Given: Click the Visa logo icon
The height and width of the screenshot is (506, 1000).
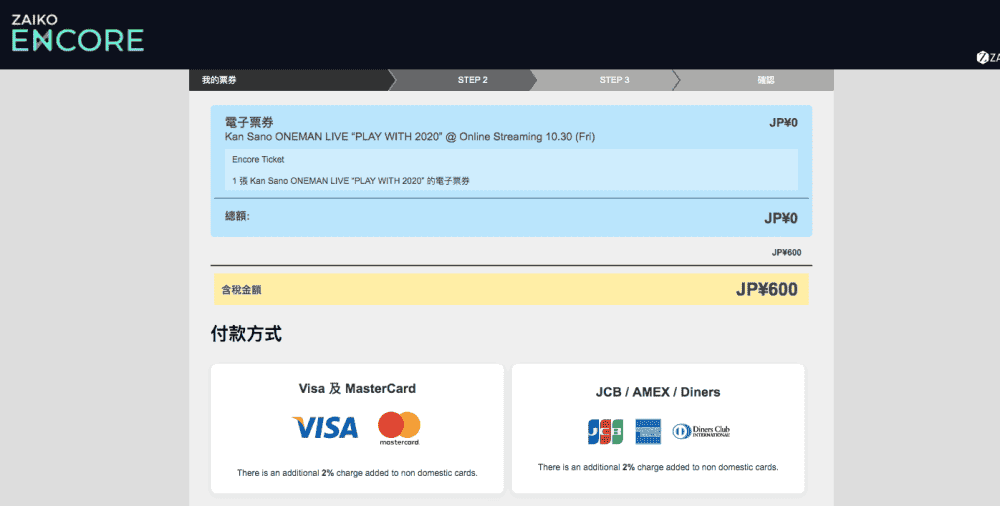Looking at the screenshot, I should coord(325,428).
